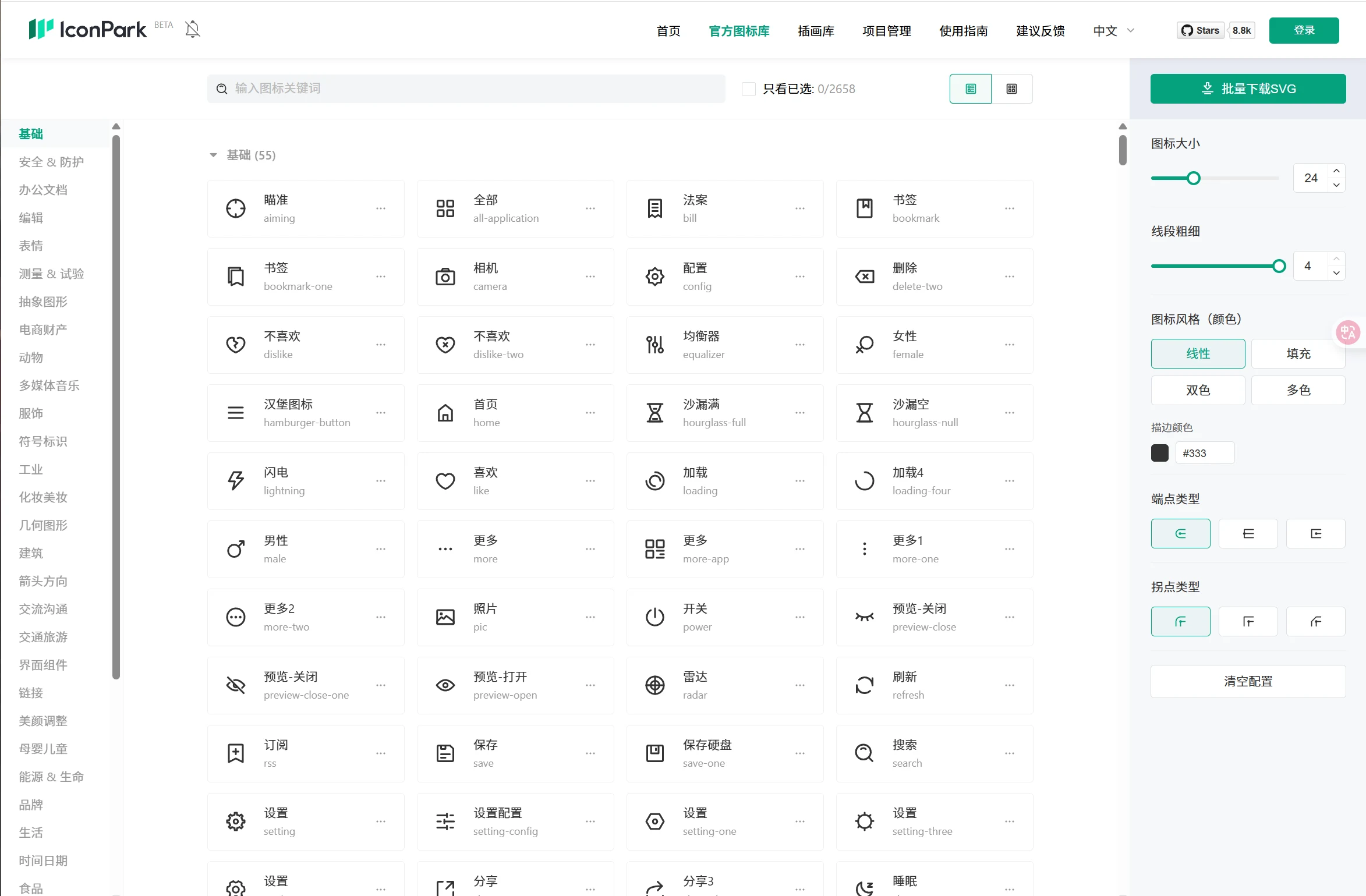1366x896 pixels.
Task: Click the preview-open eye icon
Action: [445, 685]
